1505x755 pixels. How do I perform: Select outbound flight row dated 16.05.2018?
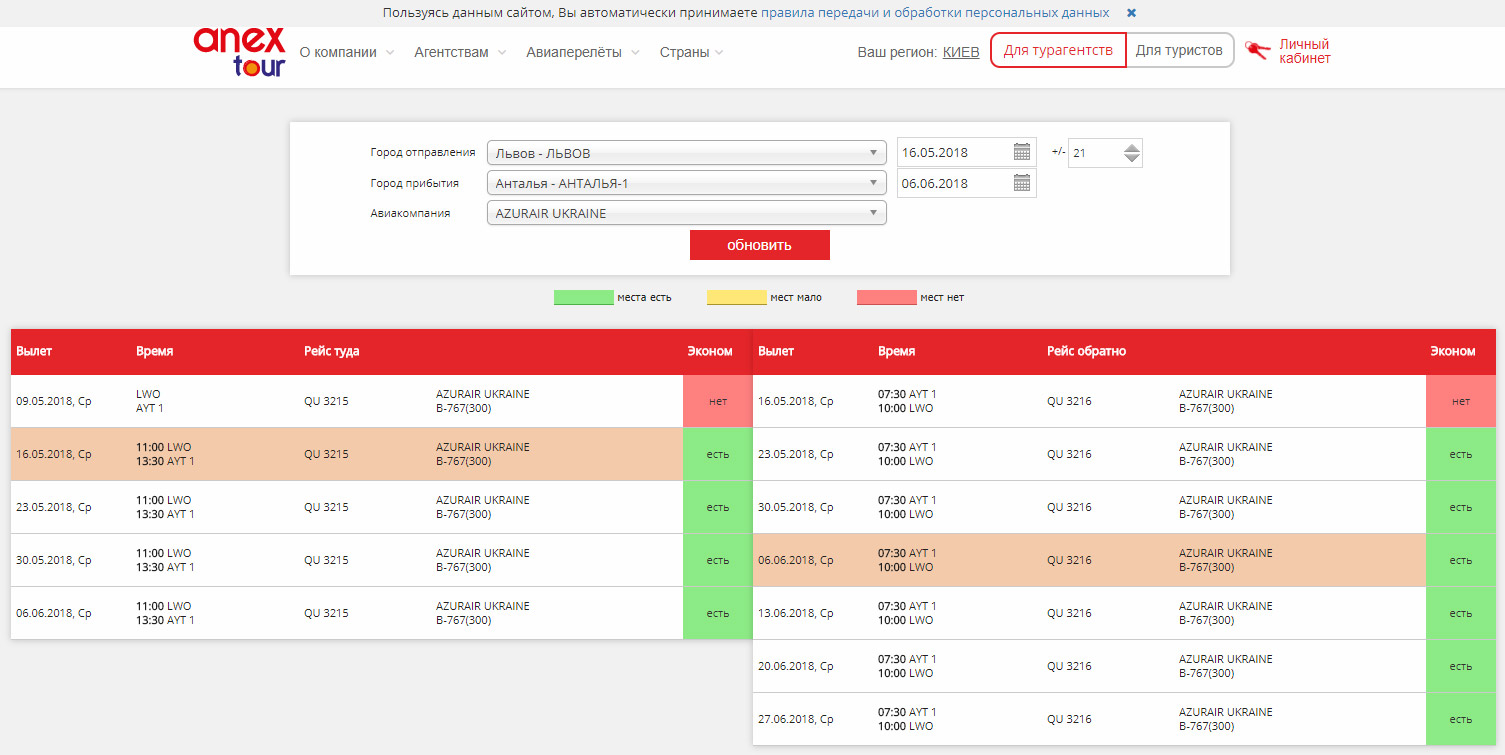[381, 454]
